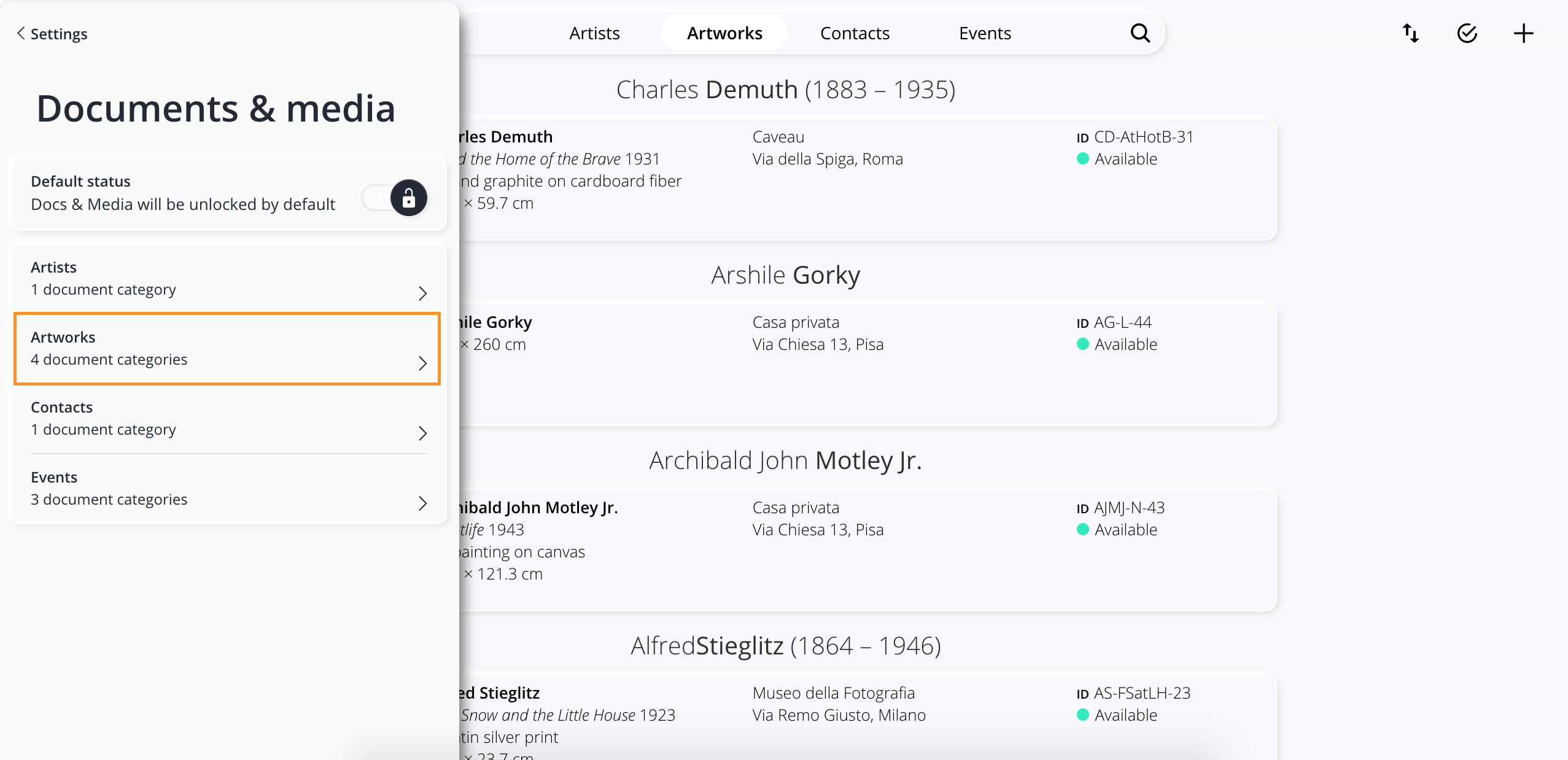Open Events document categories
The image size is (1568, 760).
[228, 489]
